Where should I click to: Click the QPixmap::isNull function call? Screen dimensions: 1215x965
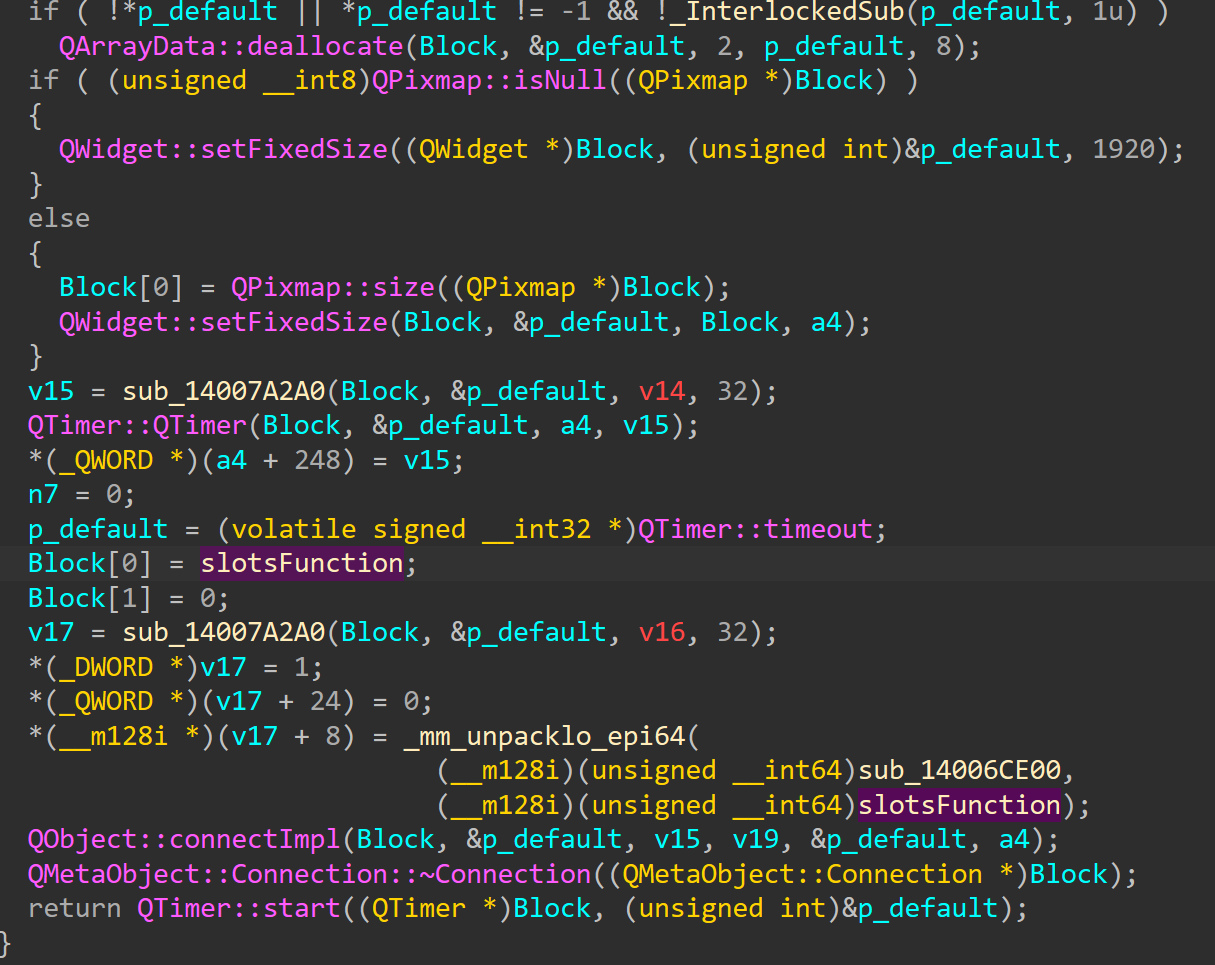click(489, 80)
